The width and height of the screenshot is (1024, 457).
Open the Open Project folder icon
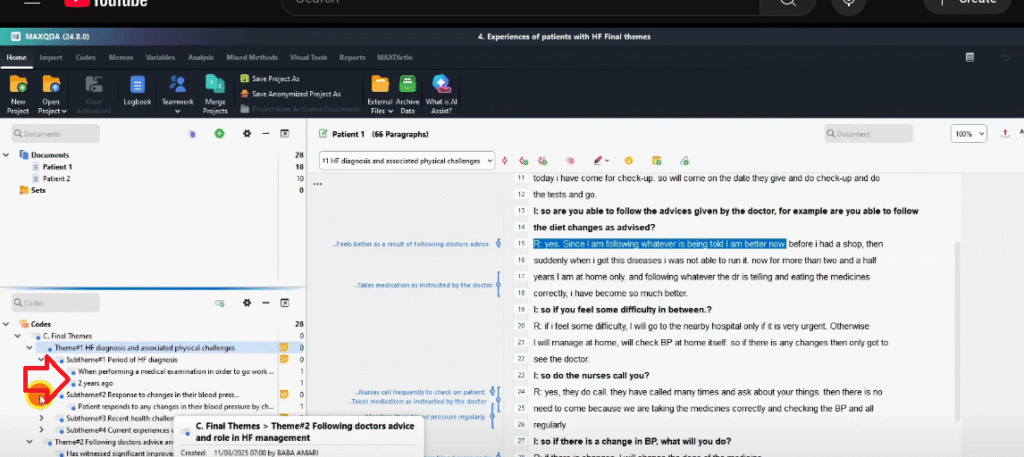click(52, 84)
